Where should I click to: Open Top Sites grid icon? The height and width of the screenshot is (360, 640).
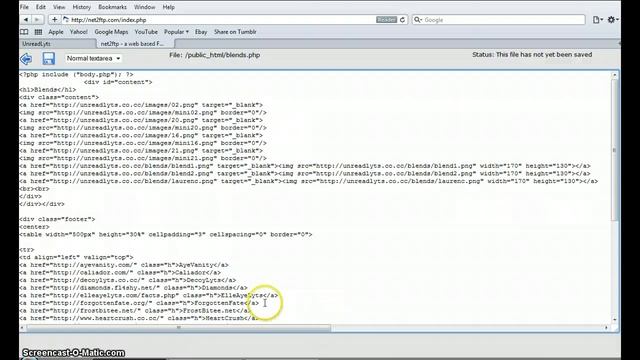[x=38, y=32]
